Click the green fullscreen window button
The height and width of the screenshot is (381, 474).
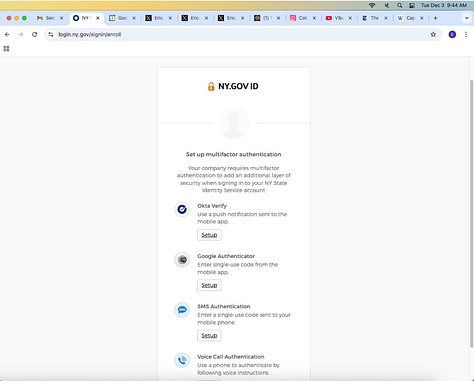coord(24,18)
